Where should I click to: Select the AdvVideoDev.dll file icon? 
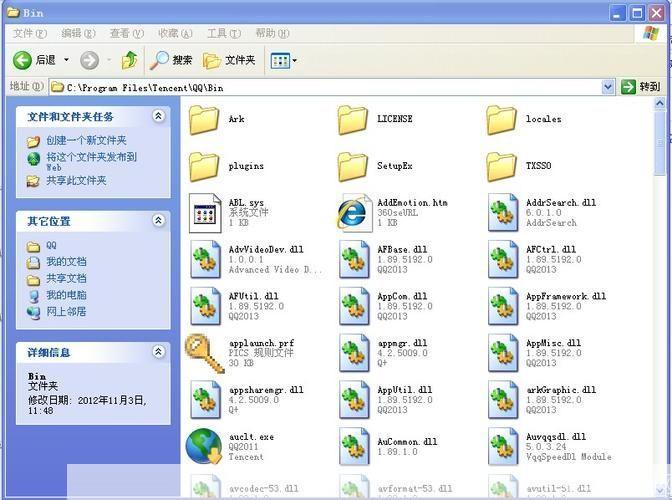click(205, 259)
